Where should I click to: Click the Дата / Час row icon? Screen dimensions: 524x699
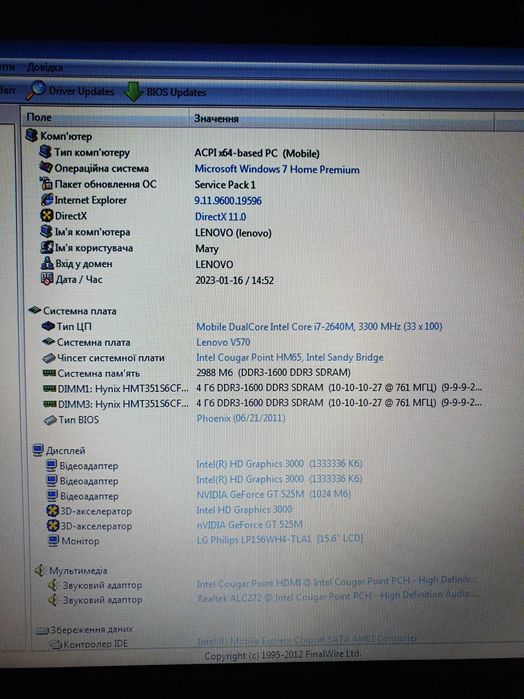coord(47,279)
